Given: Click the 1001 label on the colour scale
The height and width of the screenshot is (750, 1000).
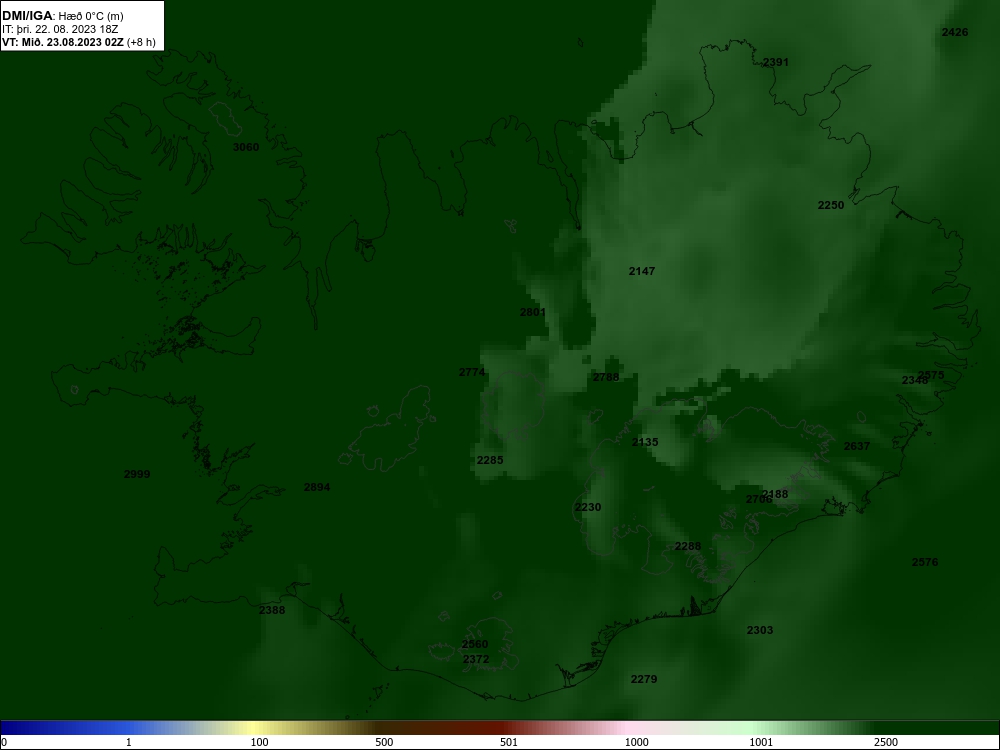Looking at the screenshot, I should click(761, 742).
